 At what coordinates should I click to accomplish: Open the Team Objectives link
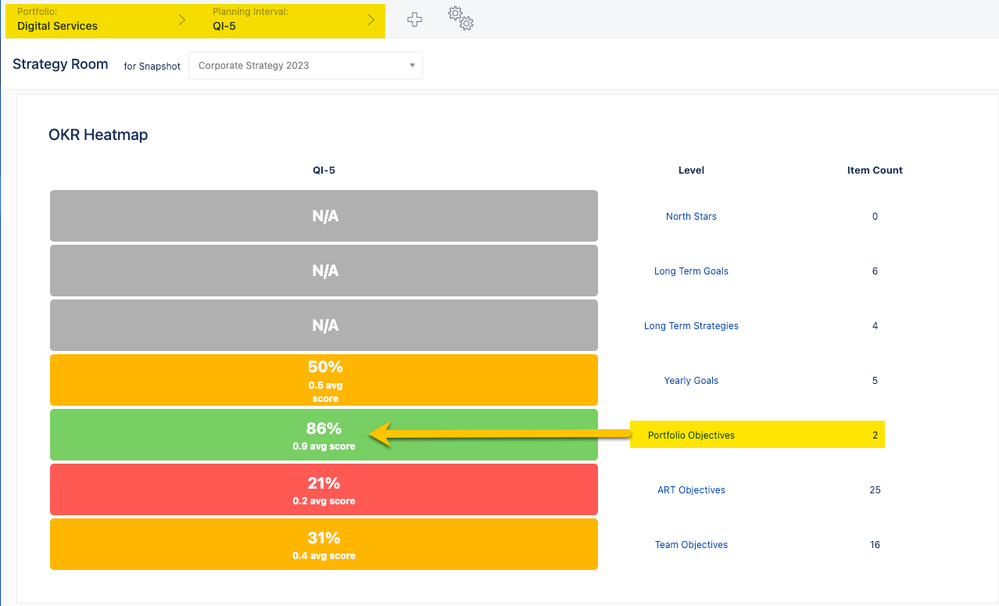pyautogui.click(x=691, y=545)
